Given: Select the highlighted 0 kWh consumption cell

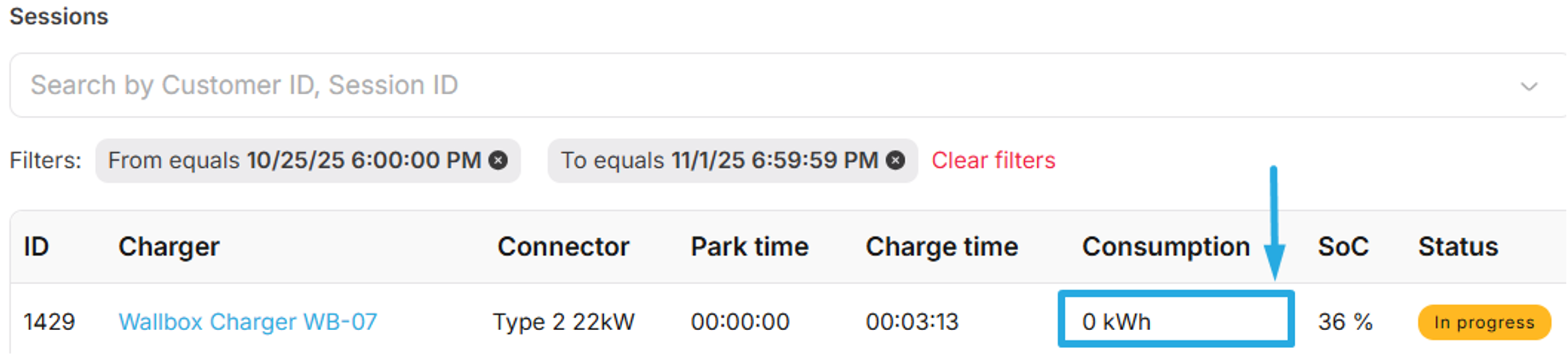Looking at the screenshot, I should coord(1175,321).
